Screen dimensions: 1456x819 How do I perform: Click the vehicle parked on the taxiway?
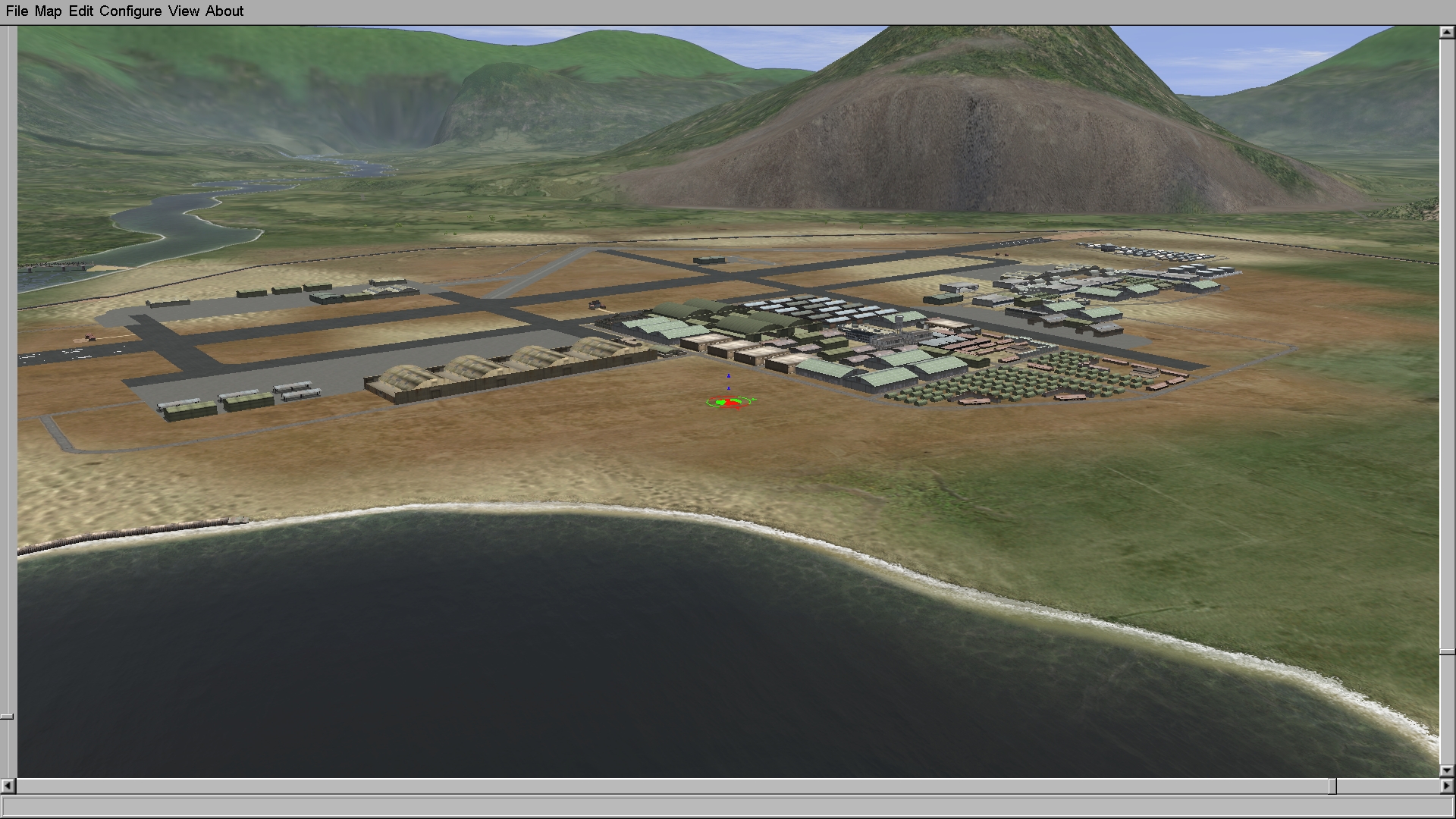(598, 305)
